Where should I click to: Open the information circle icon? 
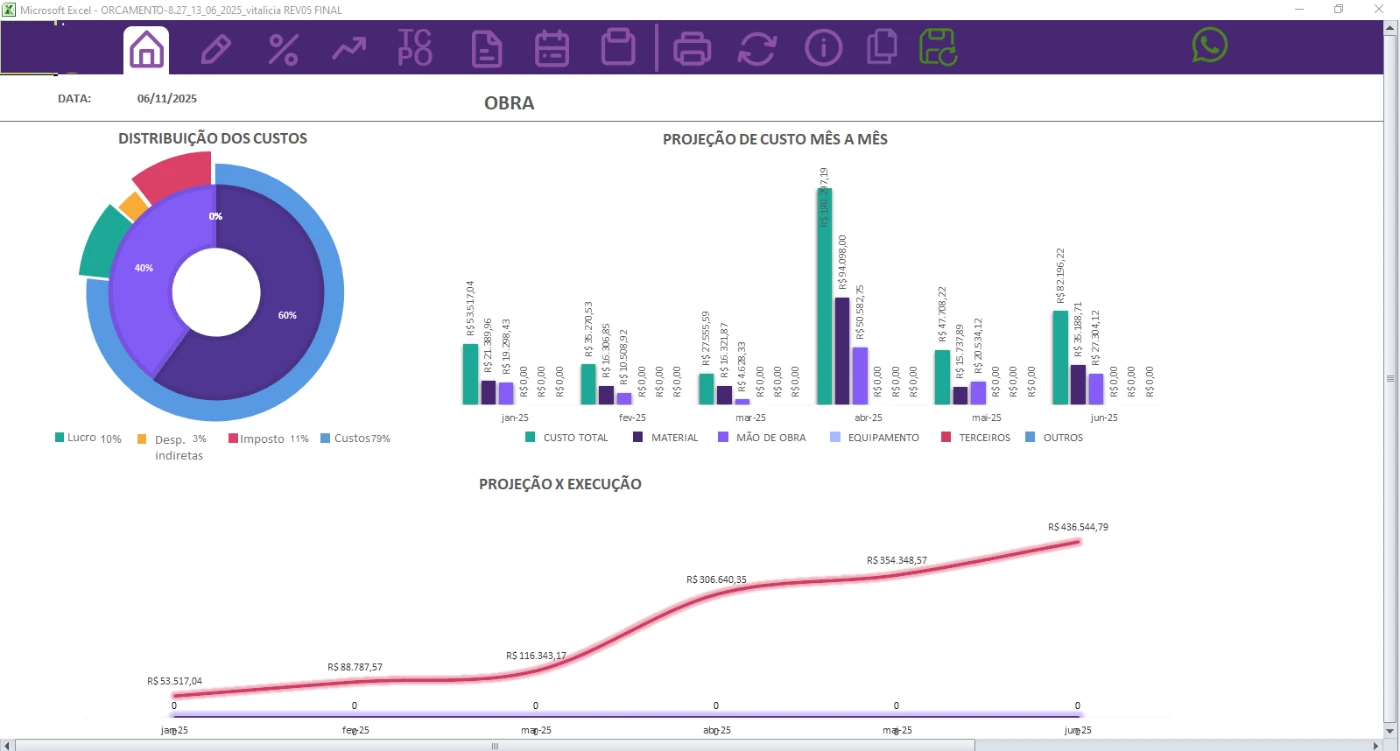click(823, 48)
